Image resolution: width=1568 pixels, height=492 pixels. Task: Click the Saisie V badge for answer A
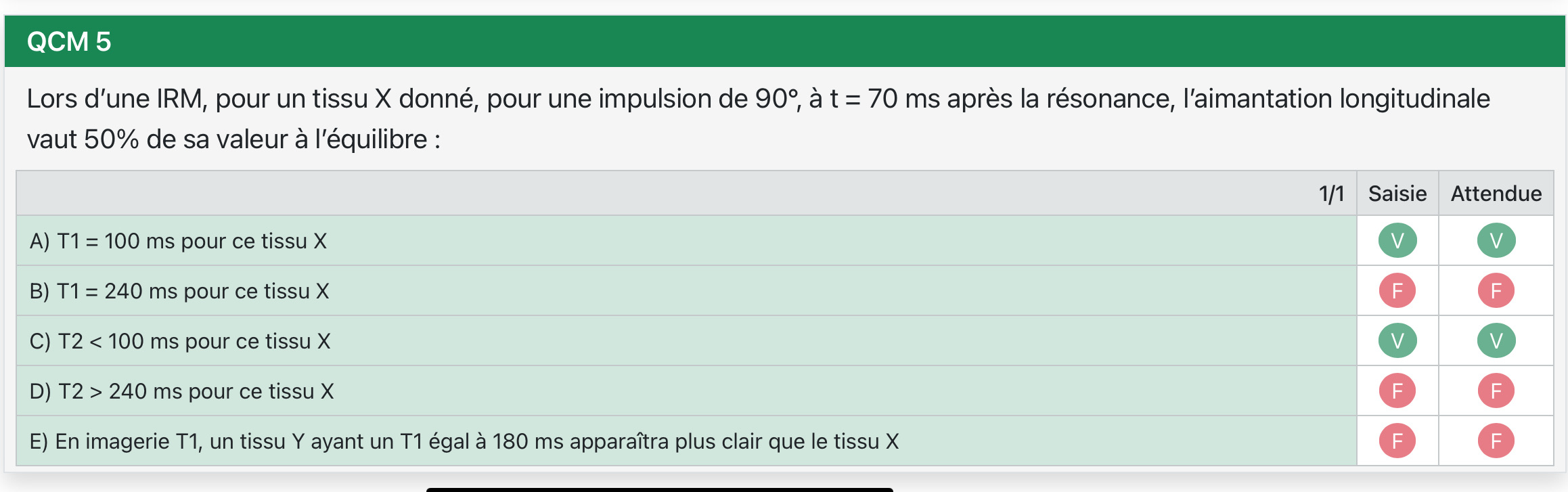click(1397, 240)
